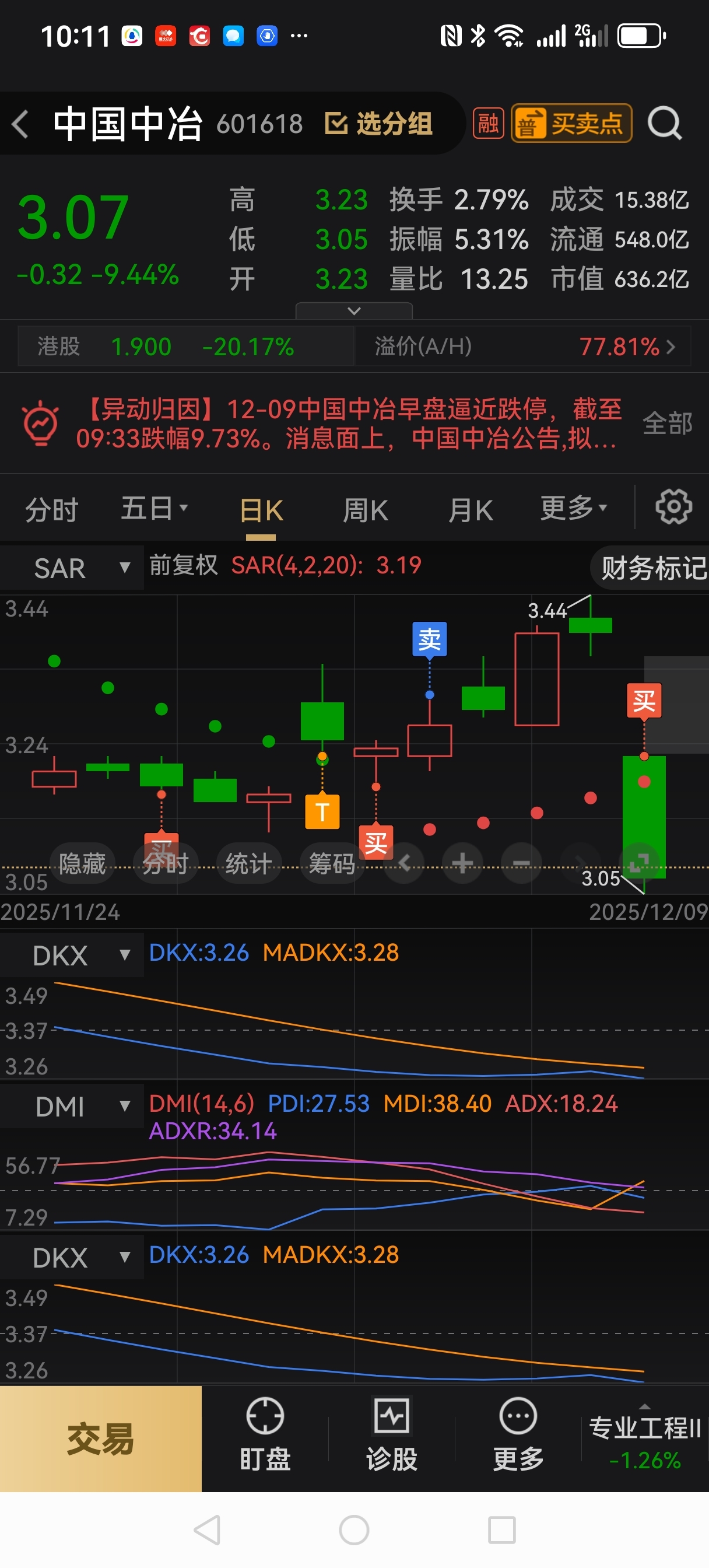Zoom out chart with minus button

[521, 863]
